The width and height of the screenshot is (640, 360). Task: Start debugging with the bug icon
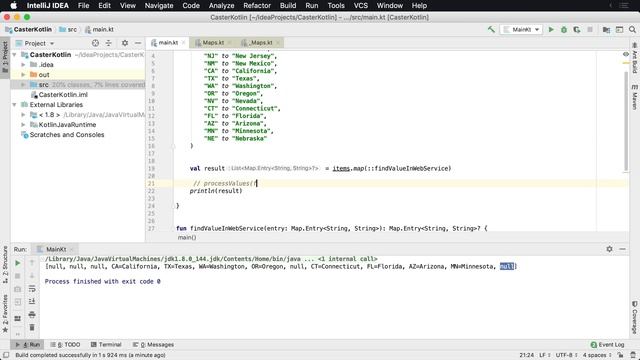(564, 29)
